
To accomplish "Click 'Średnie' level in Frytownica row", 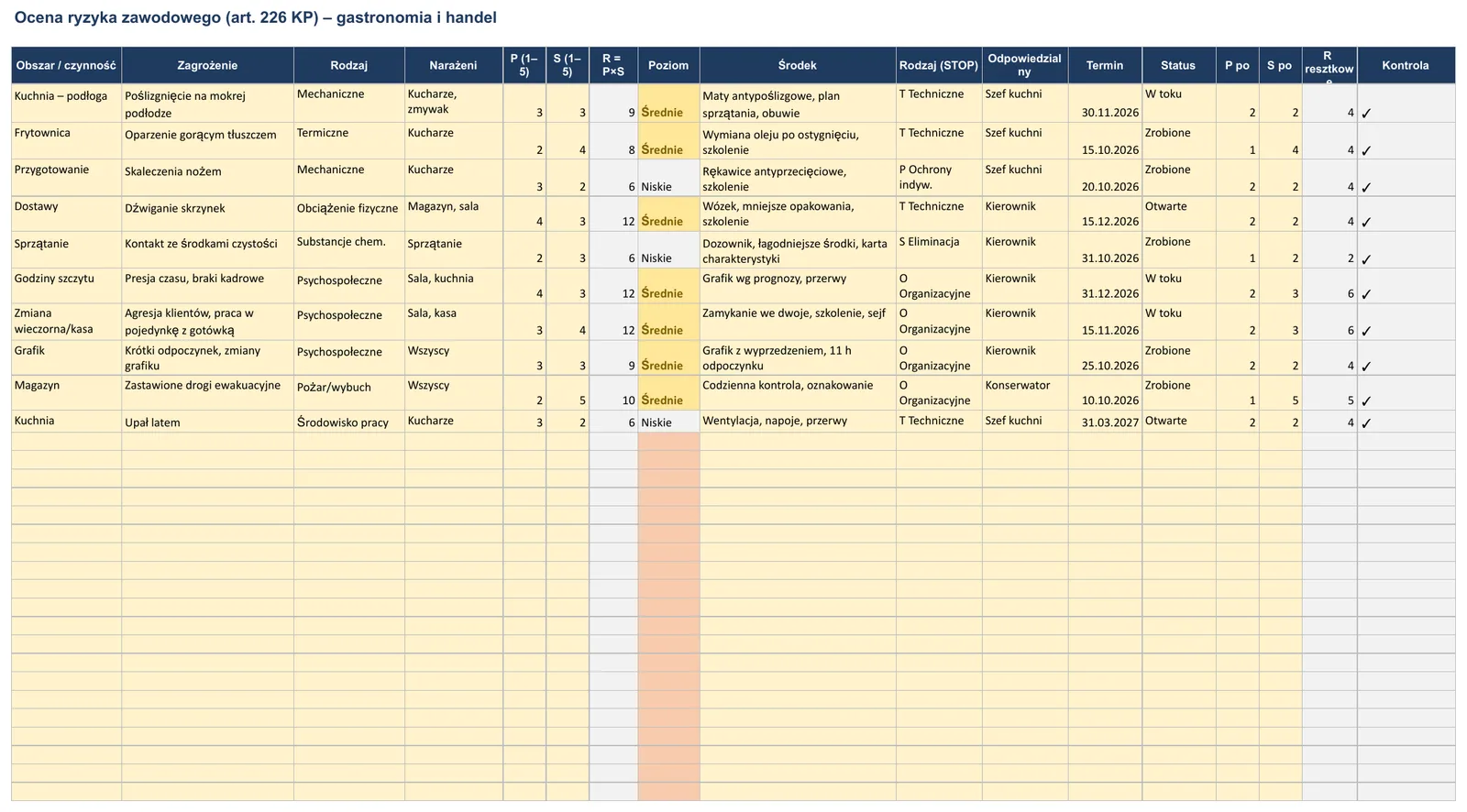I will [668, 141].
